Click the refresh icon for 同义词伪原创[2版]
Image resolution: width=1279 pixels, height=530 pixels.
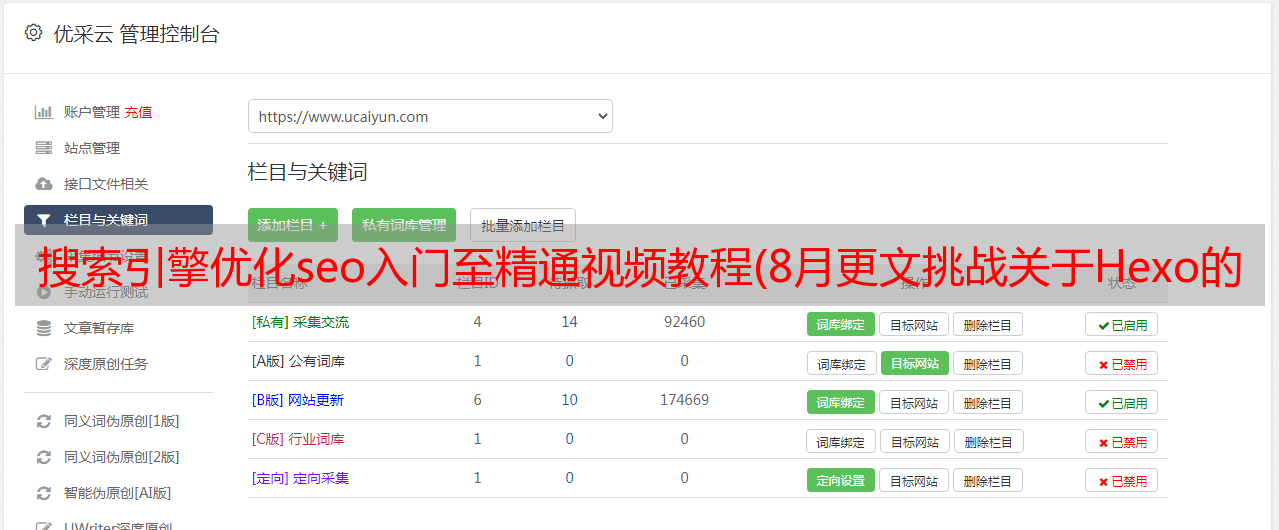pyautogui.click(x=43, y=457)
